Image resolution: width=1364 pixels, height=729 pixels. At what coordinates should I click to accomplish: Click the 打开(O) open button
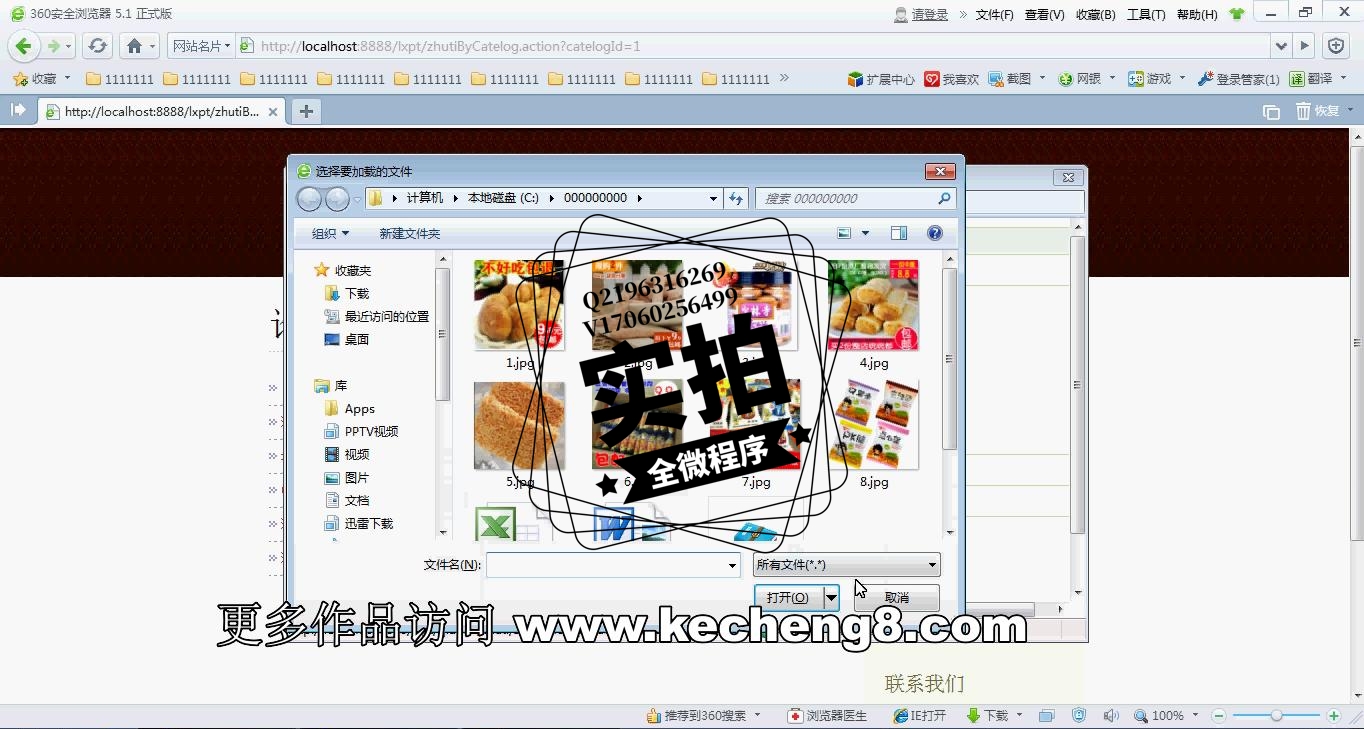788,597
